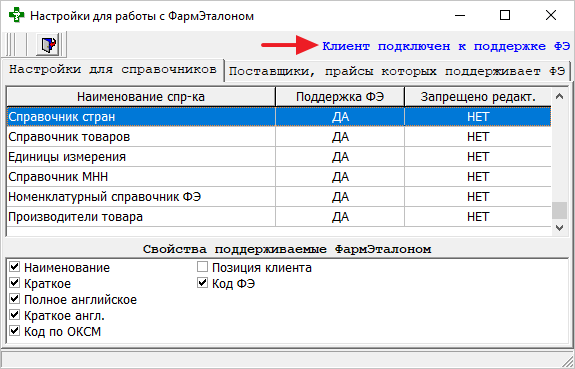Click 'Клиент подключен к поддержке ФЭ' status text
Image resolution: width=575 pixels, height=369 pixels.
click(x=446, y=47)
